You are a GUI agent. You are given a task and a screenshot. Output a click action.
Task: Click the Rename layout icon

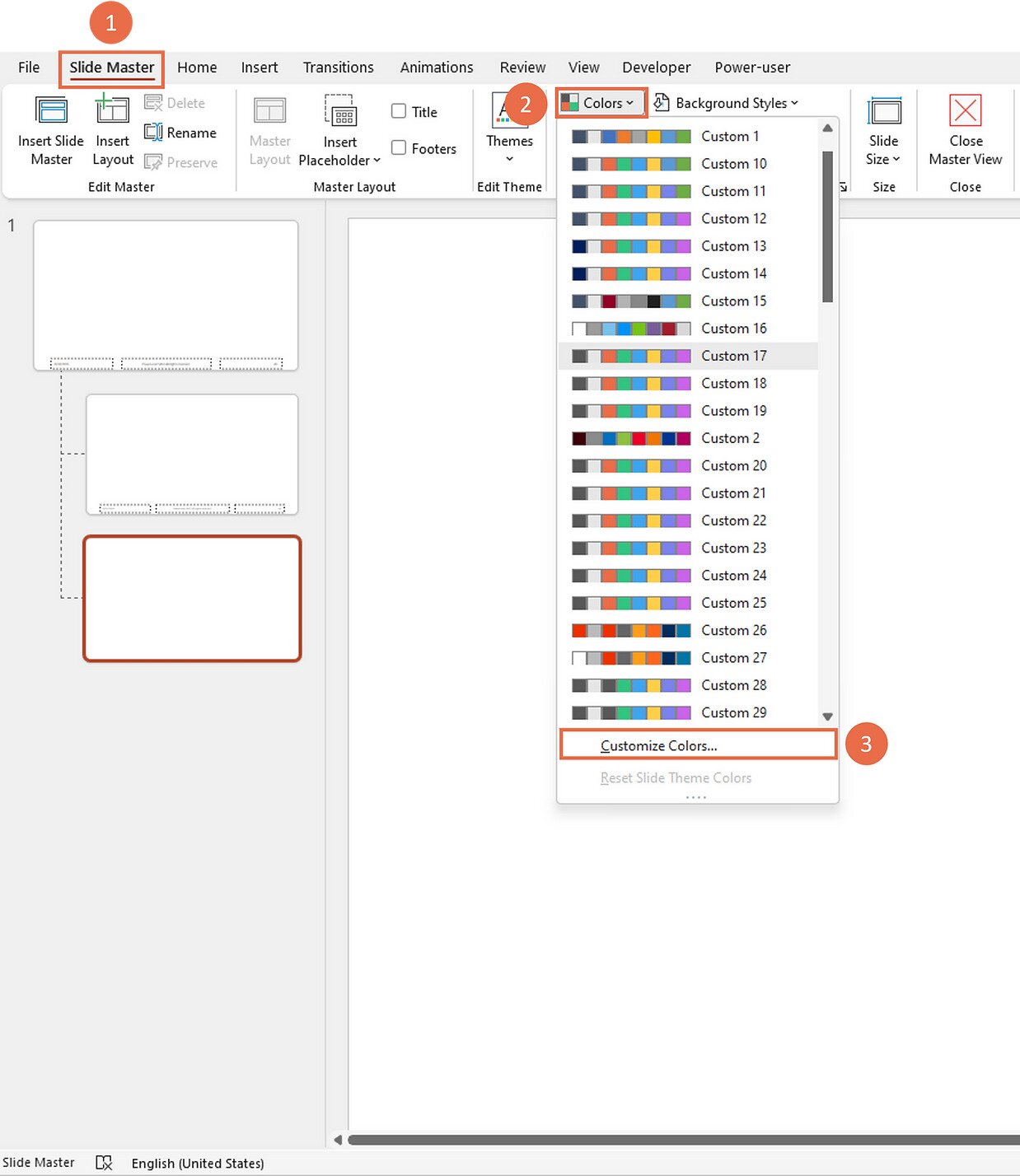pyautogui.click(x=154, y=133)
